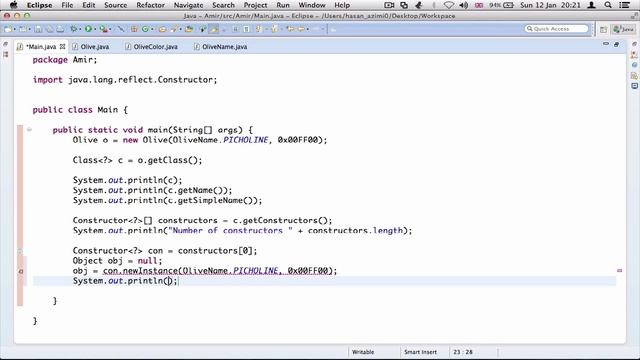Maximize the editor area
The width and height of the screenshot is (640, 360).
point(616,44)
